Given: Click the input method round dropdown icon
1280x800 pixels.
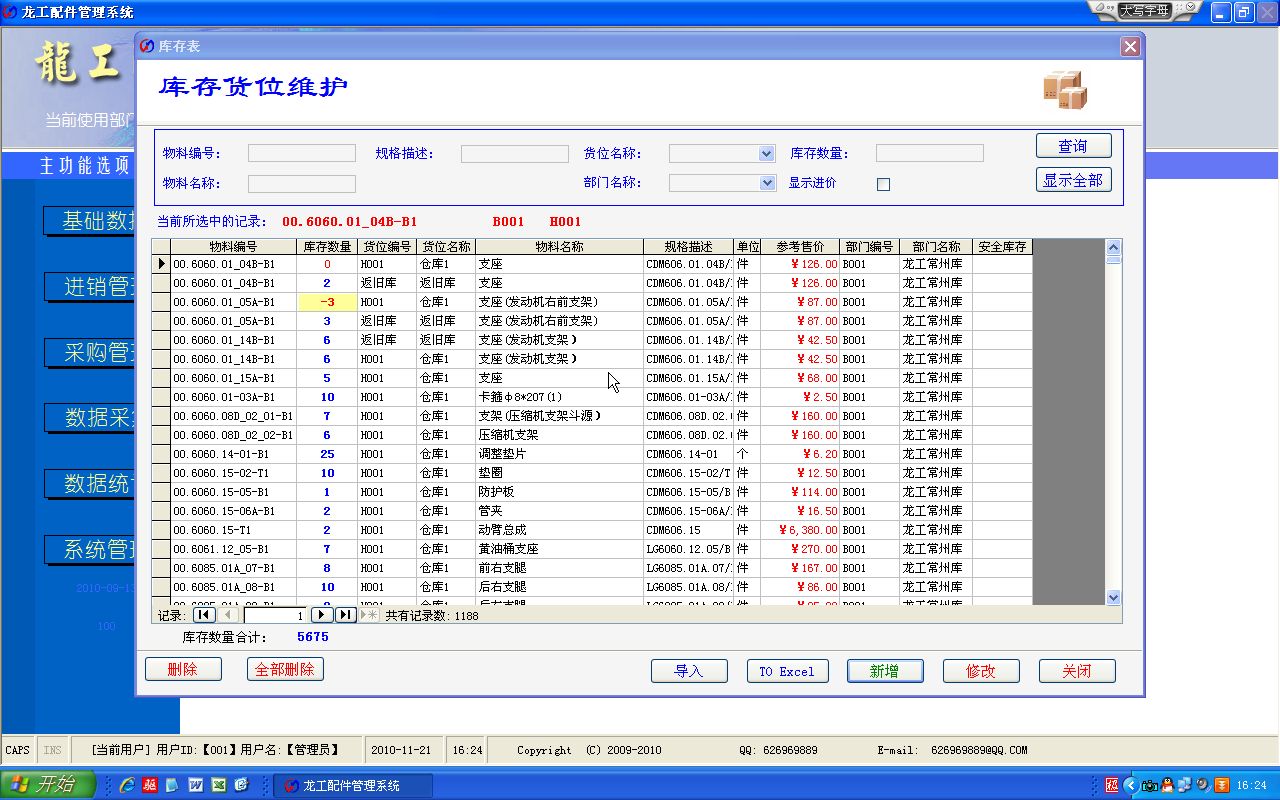Looking at the screenshot, I should click(1190, 8).
